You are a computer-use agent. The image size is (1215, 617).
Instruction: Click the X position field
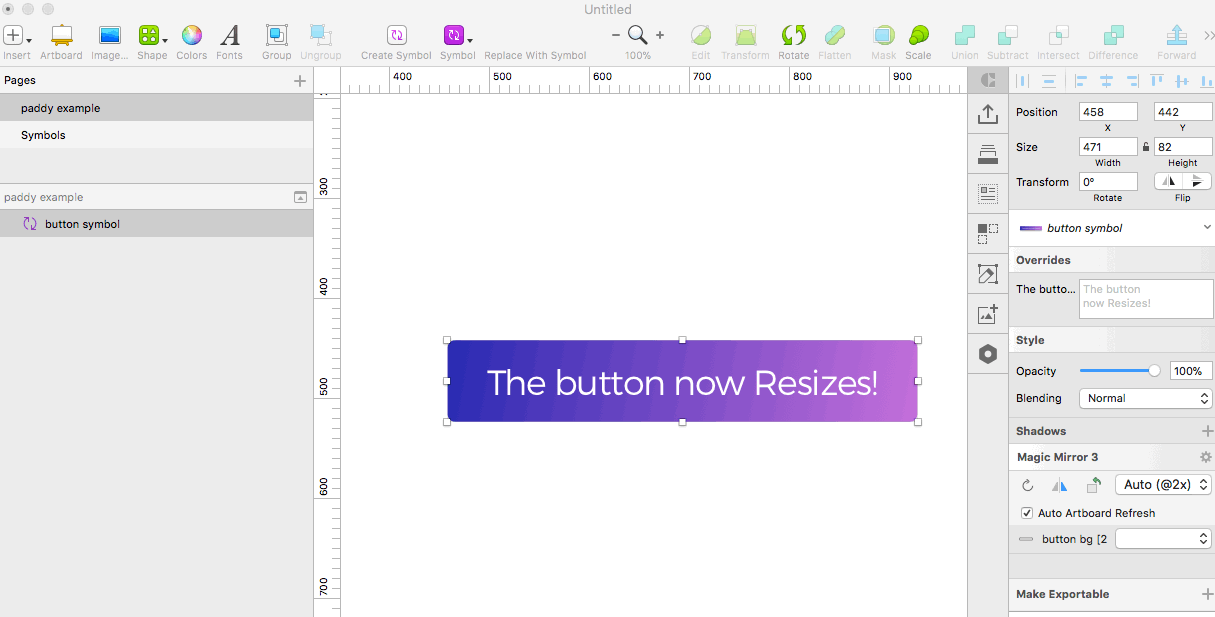[1108, 112]
